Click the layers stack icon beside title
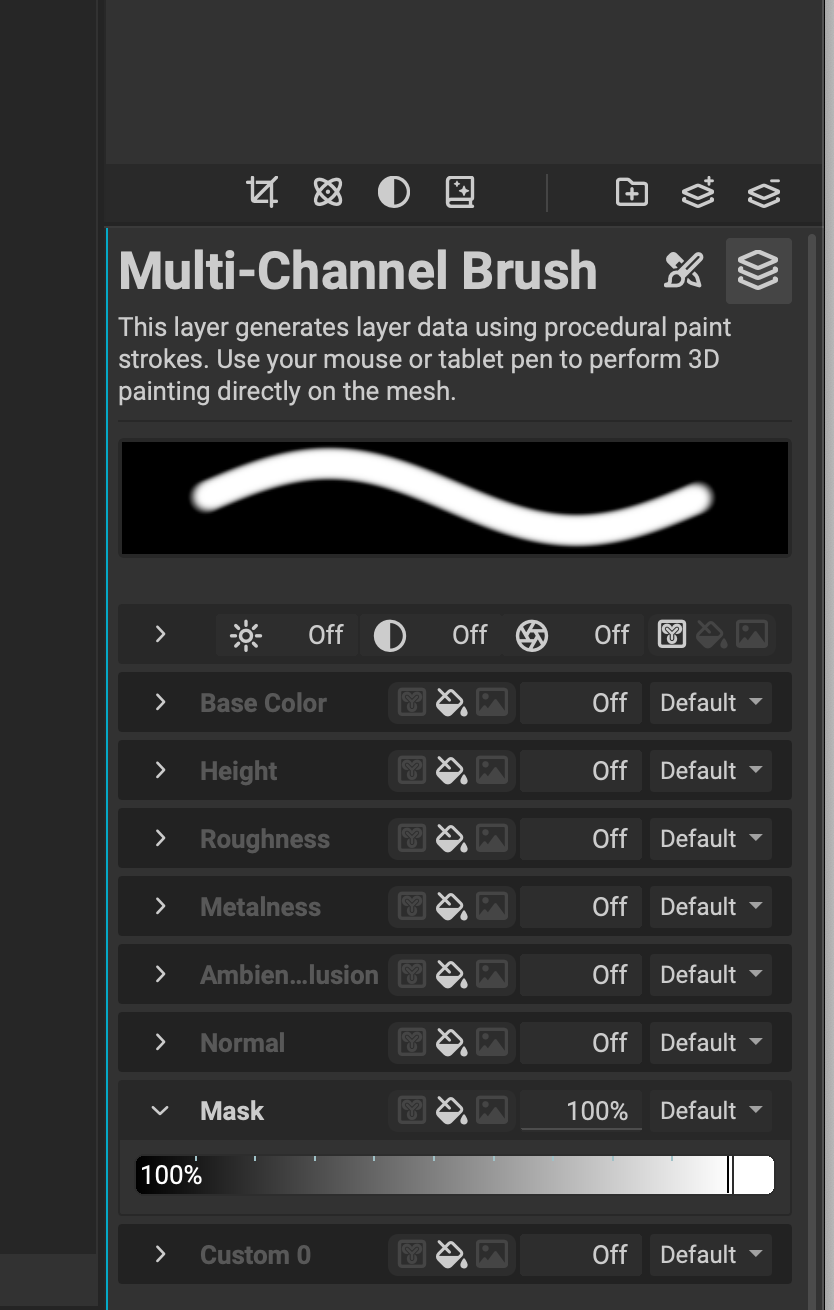The image size is (834, 1310). (x=758, y=270)
